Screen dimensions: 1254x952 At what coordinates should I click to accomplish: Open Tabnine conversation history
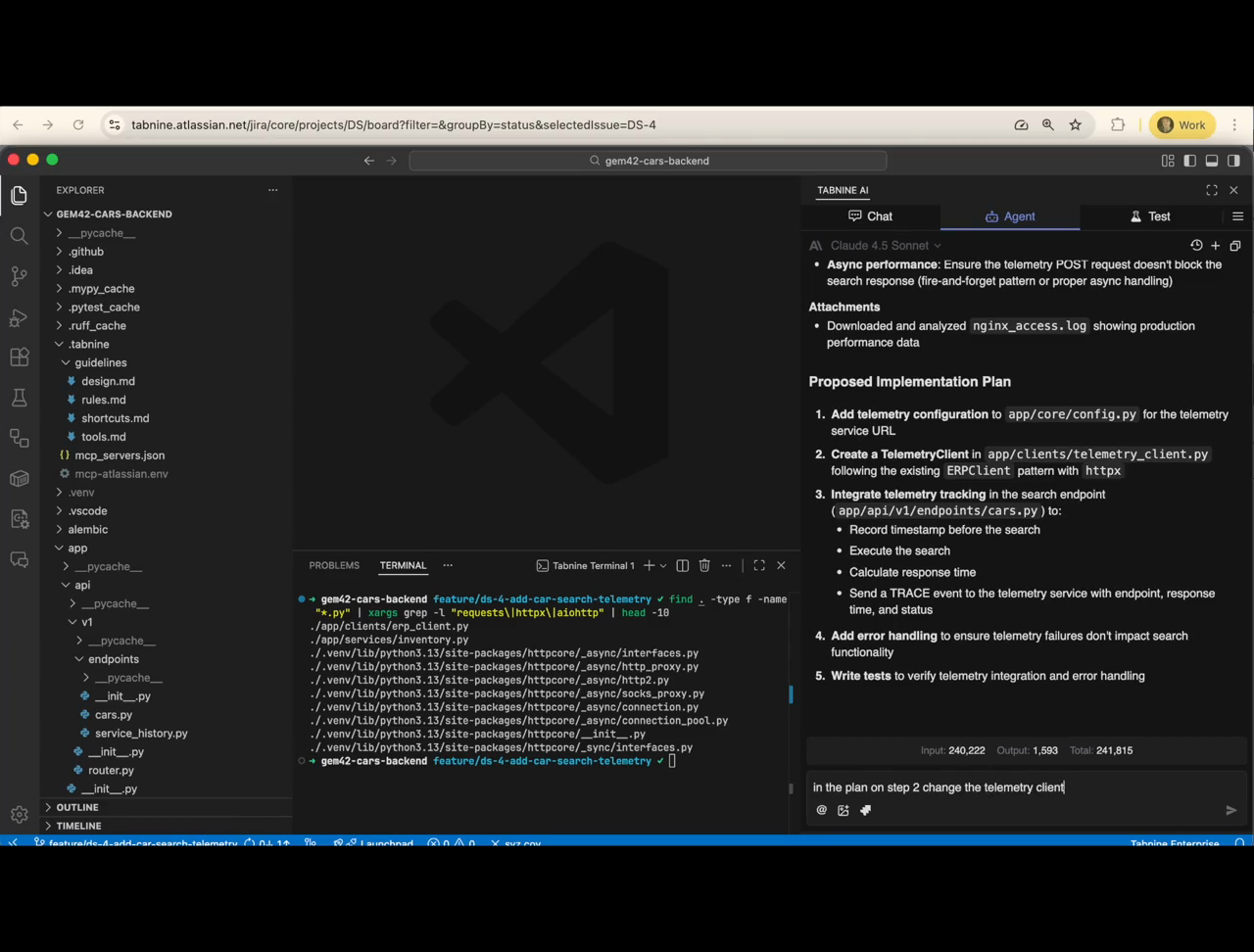pos(1196,246)
